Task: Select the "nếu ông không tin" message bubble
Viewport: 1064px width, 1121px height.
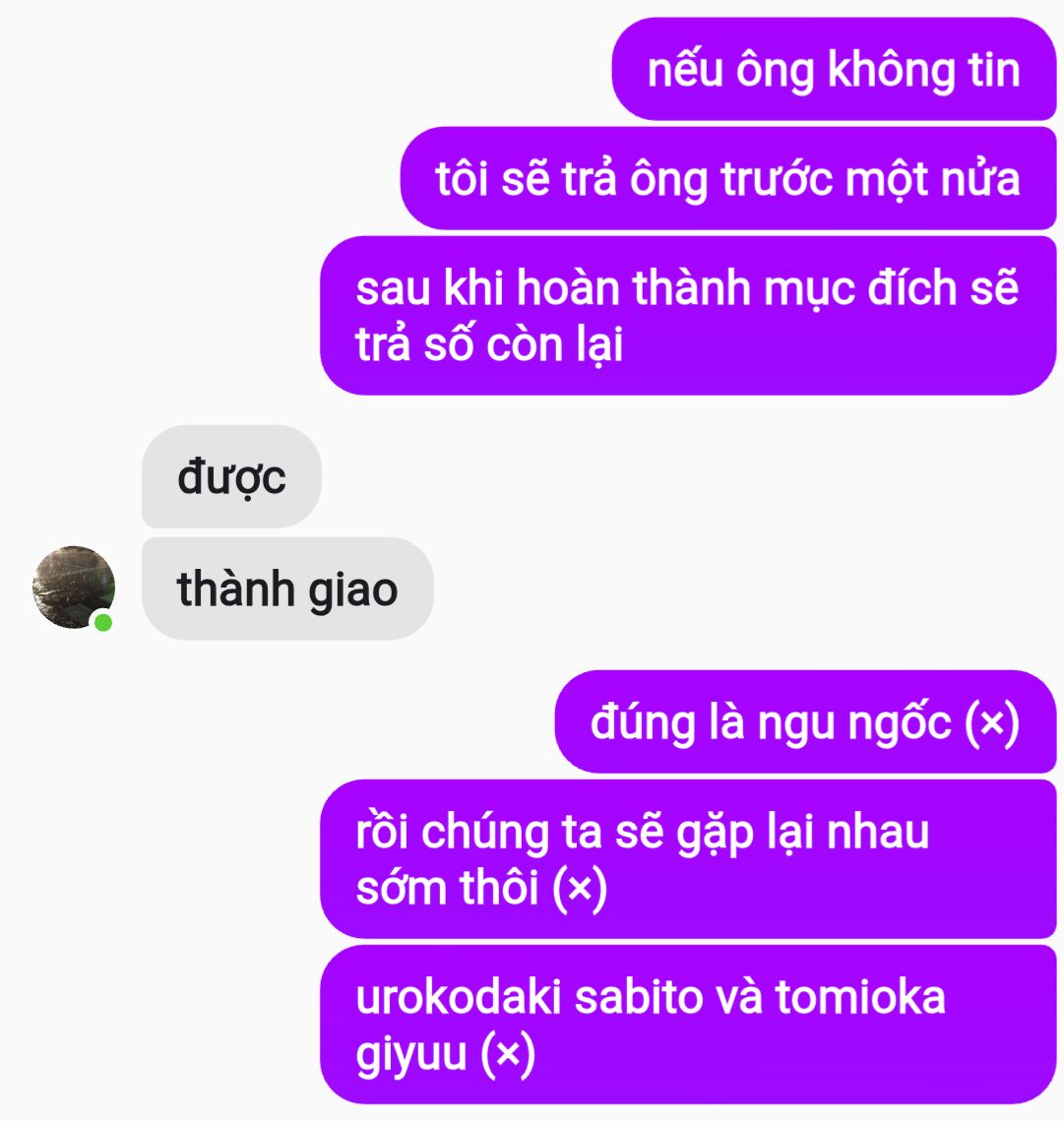Action: click(x=834, y=69)
